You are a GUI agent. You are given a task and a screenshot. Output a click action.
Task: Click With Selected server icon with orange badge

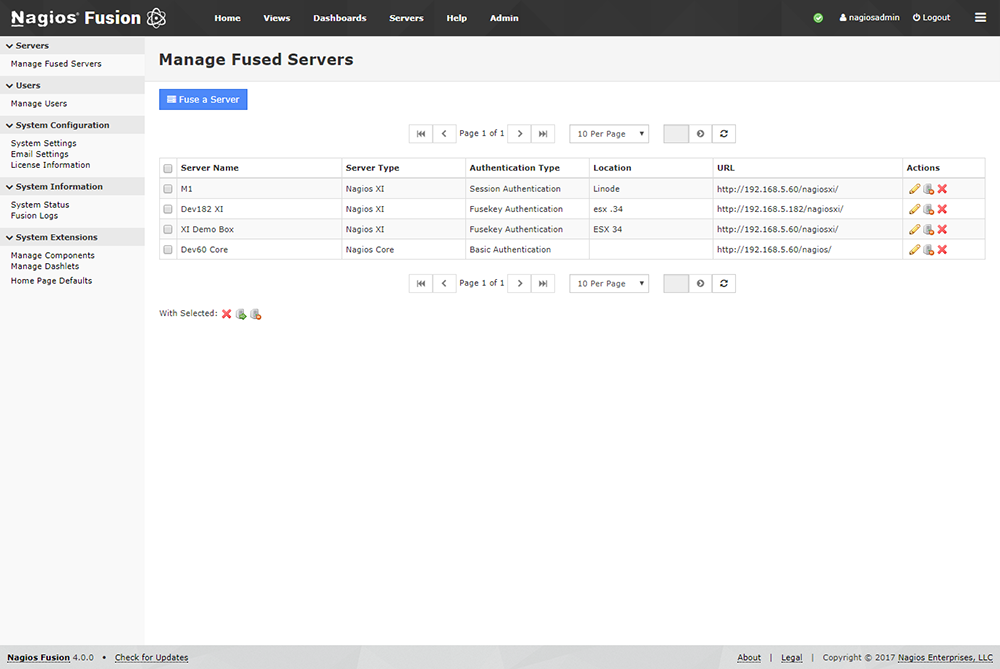256,314
